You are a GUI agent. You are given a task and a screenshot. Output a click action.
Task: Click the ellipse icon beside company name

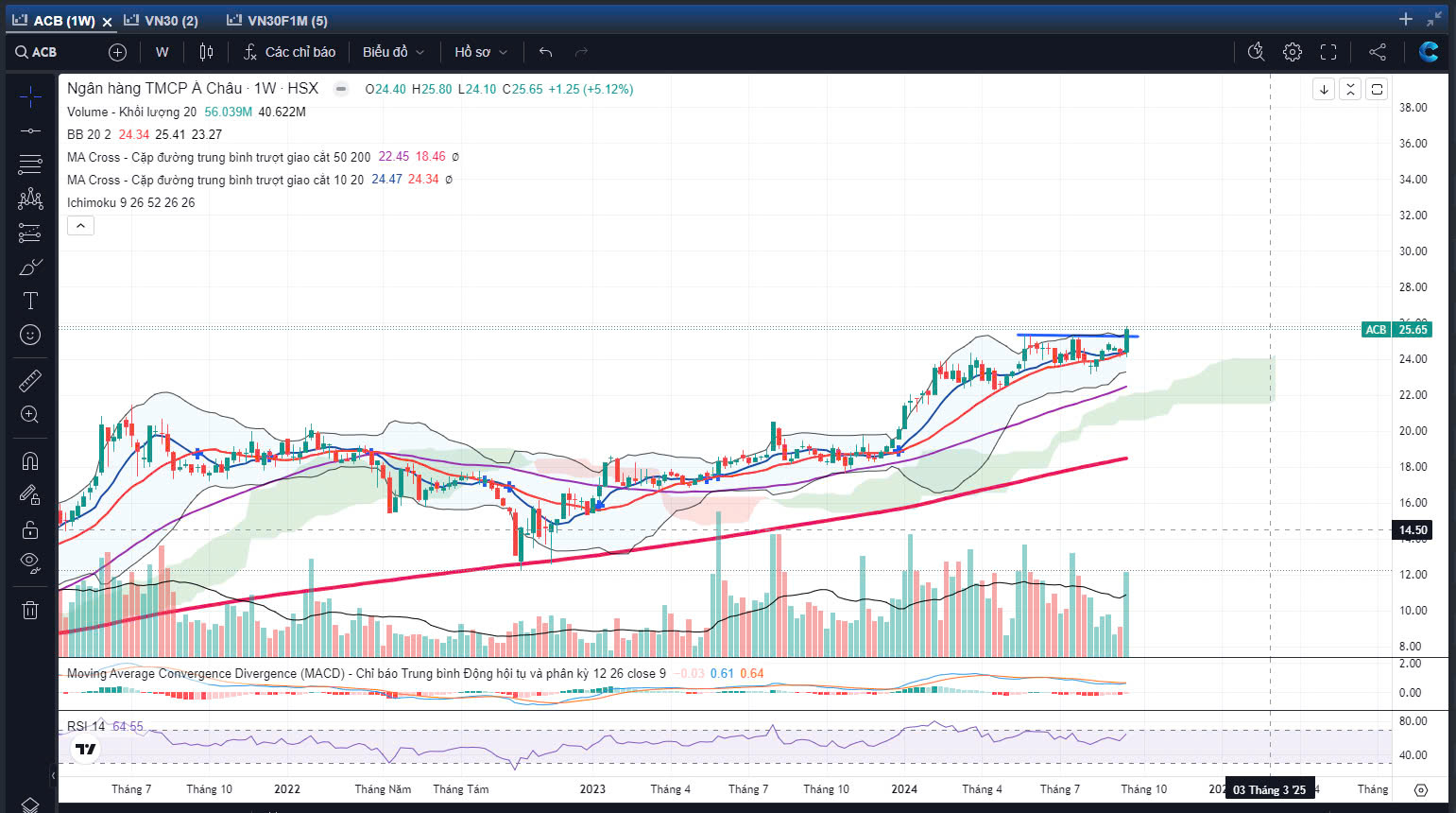[342, 89]
